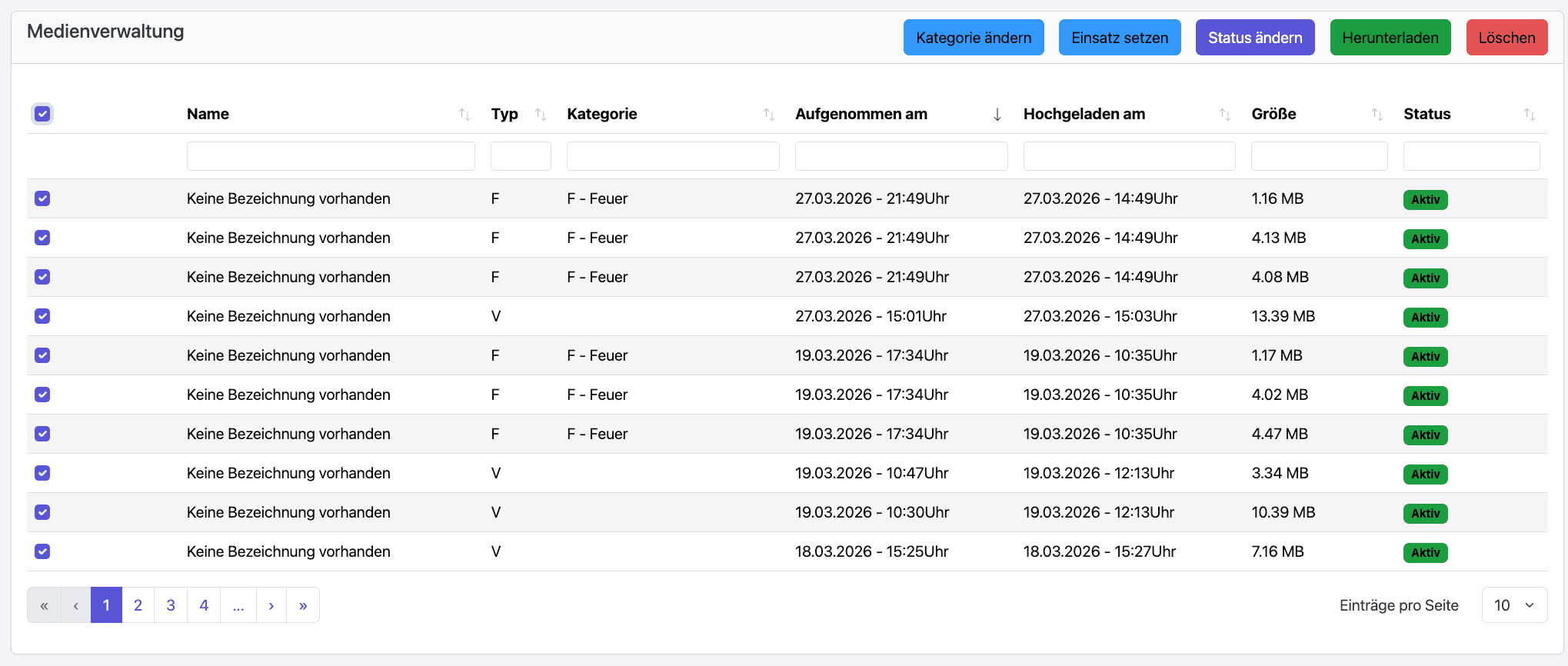Screen dimensions: 1568x666
Task: Sort by Hochgeladen am column icon
Action: 1224,115
